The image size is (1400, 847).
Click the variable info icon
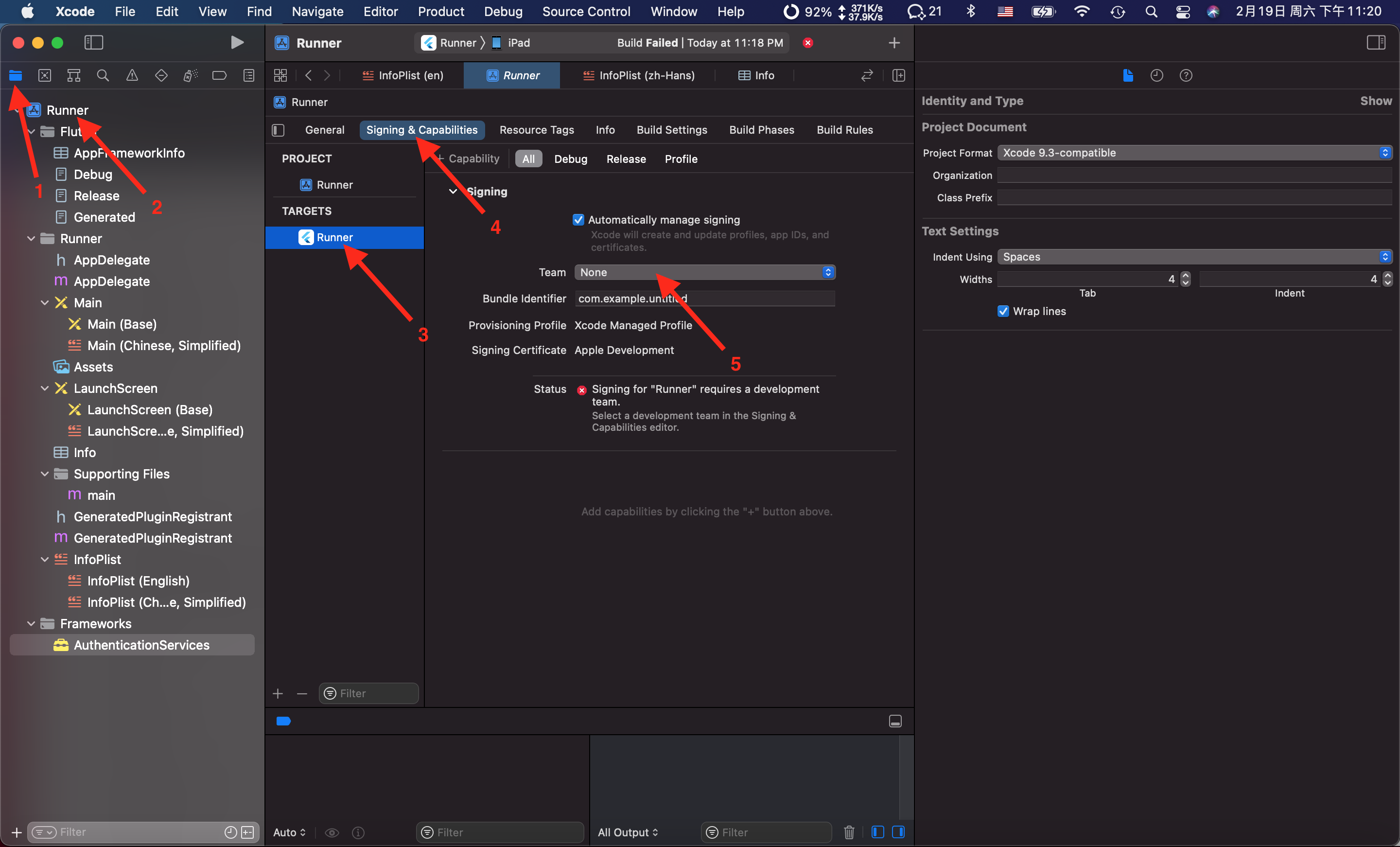coord(358,832)
